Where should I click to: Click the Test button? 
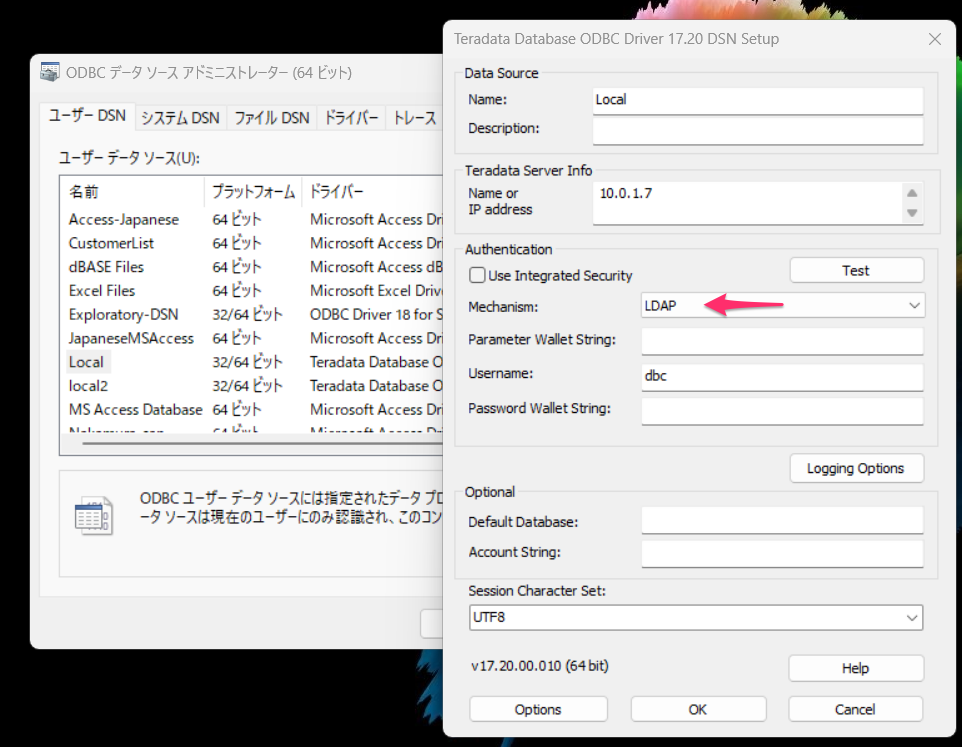(856, 270)
